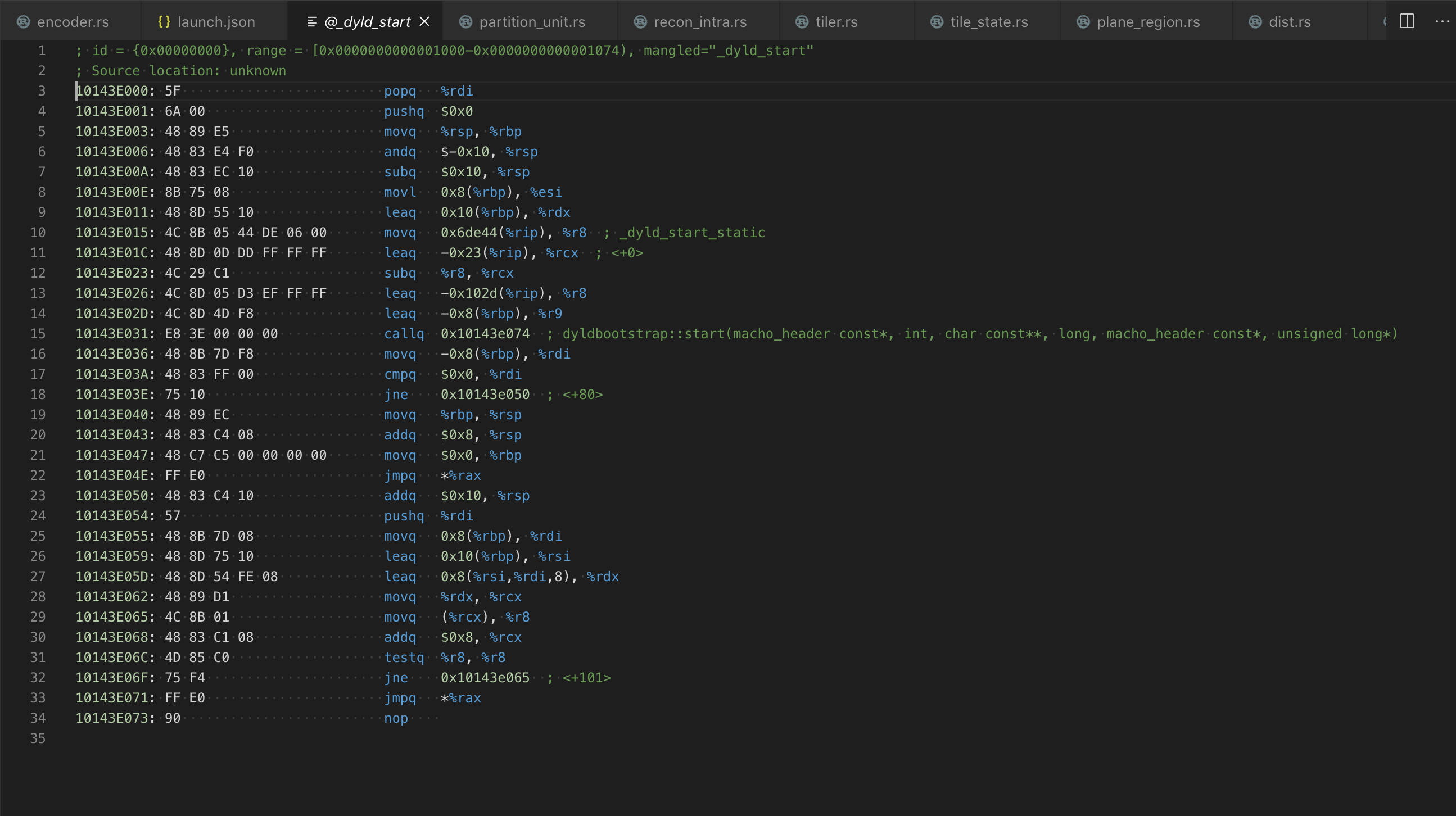
Task: Click the testq instruction on line 31
Action: click(445, 658)
